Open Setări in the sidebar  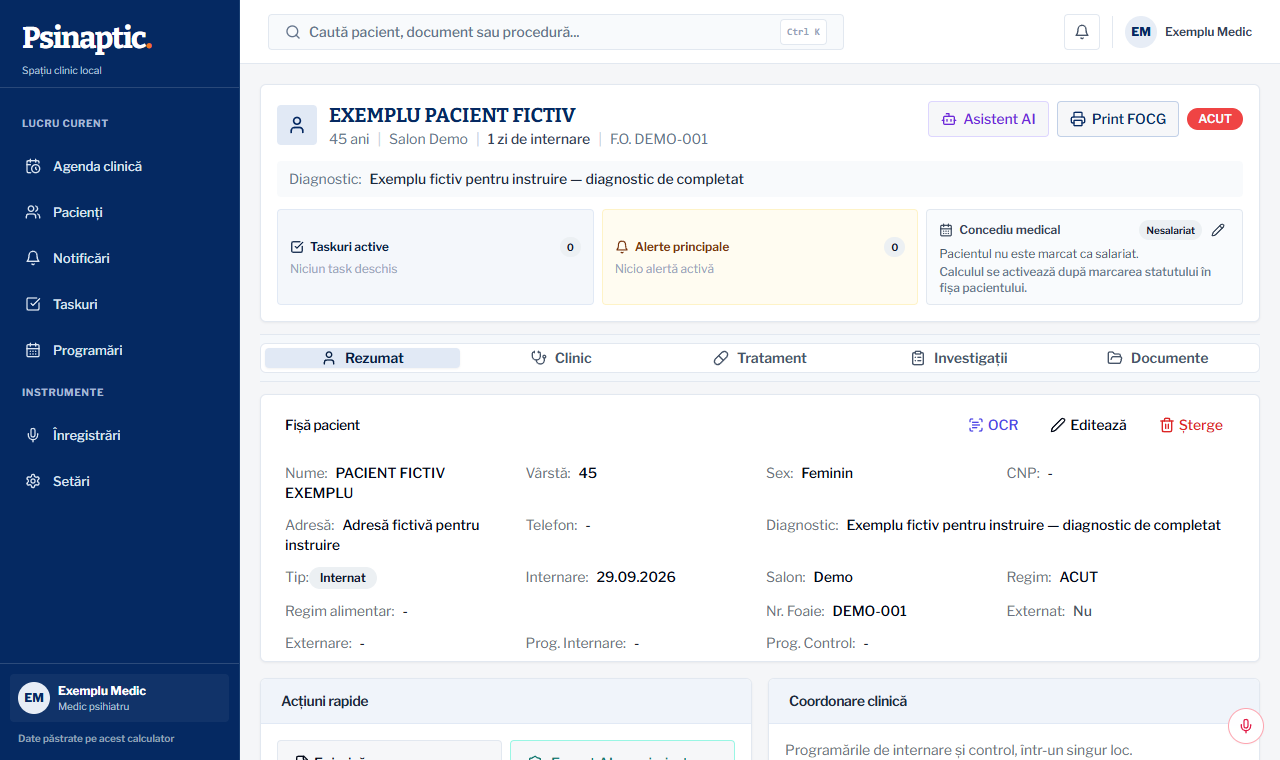tap(120, 481)
